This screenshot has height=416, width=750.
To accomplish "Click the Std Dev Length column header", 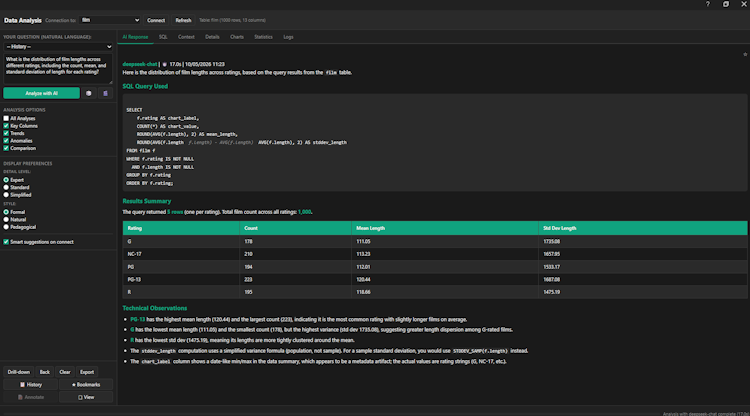I will [x=643, y=228].
